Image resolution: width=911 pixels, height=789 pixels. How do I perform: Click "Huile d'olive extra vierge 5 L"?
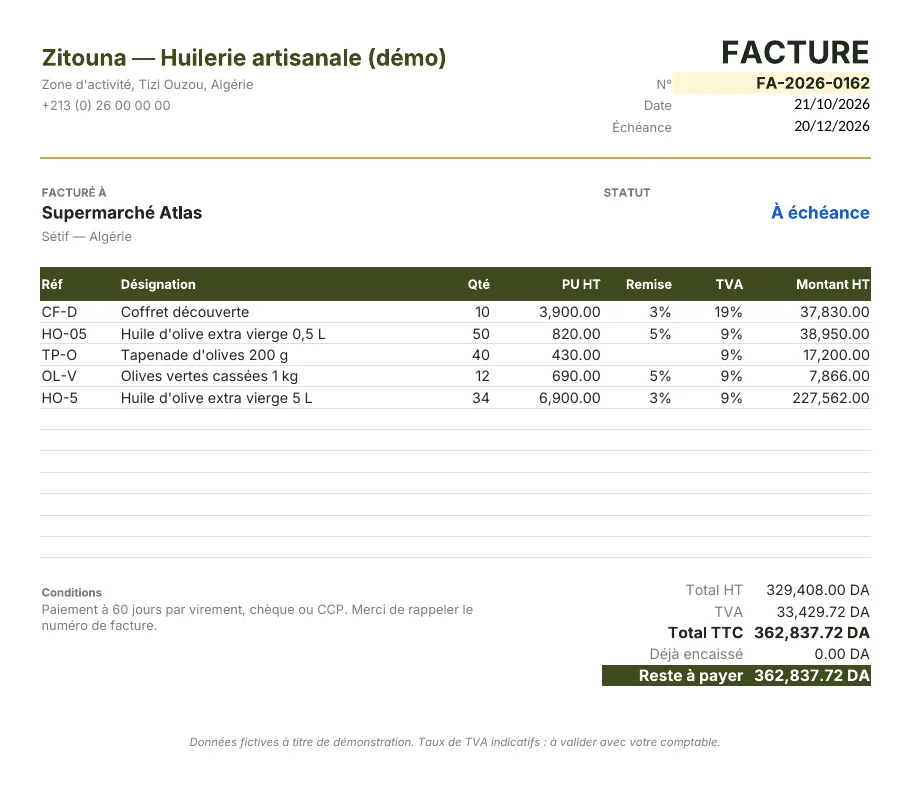pyautogui.click(x=216, y=398)
